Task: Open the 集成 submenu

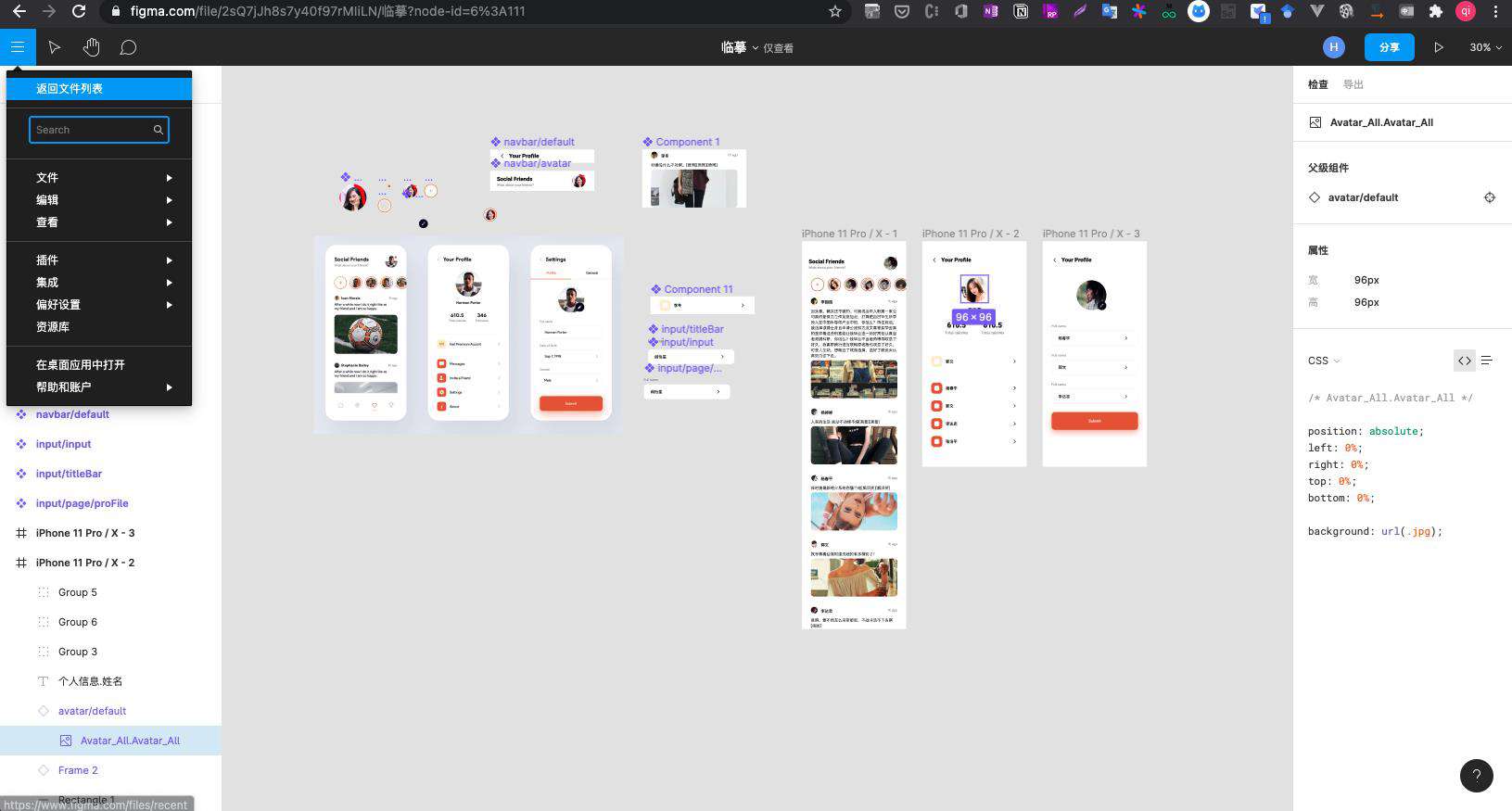Action: click(x=99, y=282)
